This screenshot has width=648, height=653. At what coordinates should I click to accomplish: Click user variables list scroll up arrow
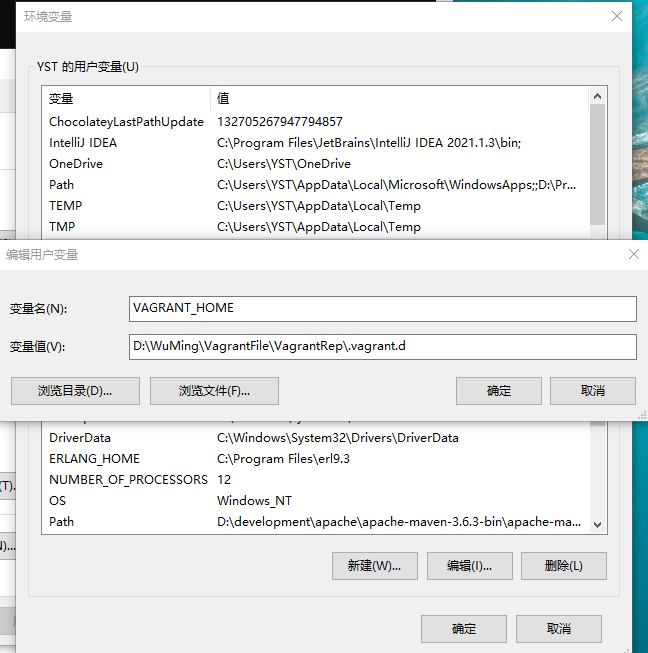pyautogui.click(x=598, y=96)
